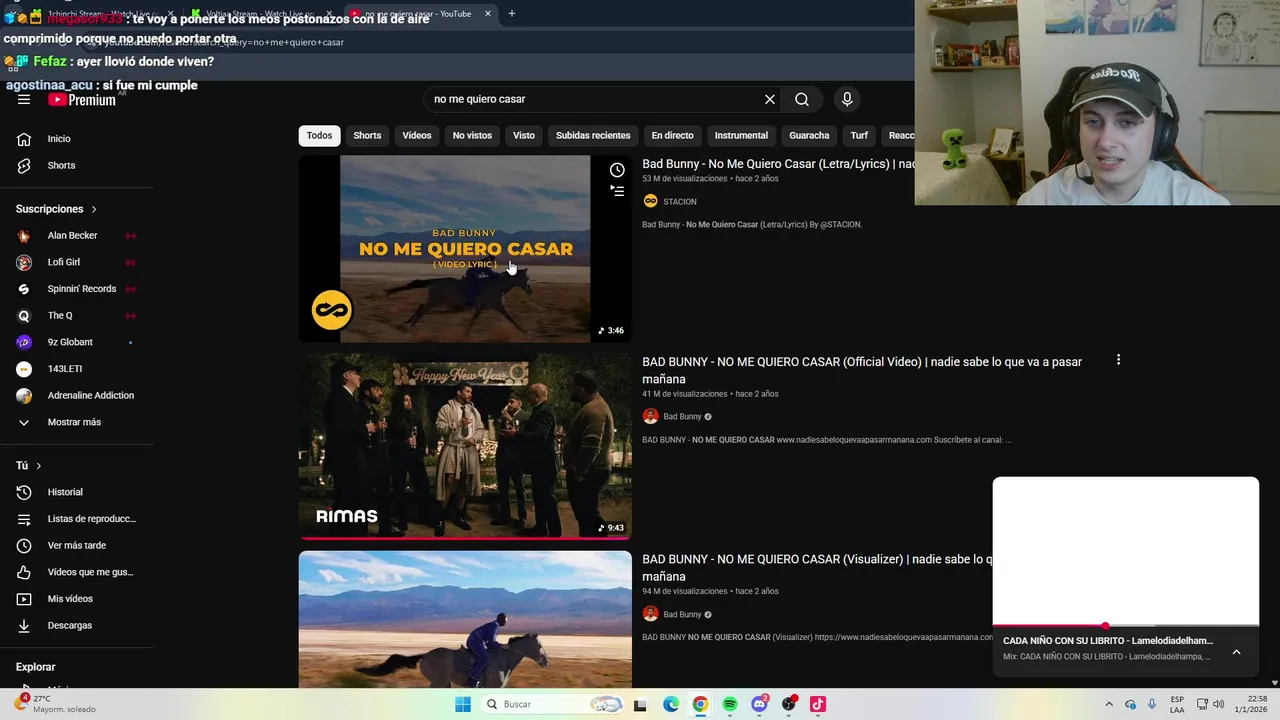Open Shorts in the sidebar
Viewport: 1280px width, 720px height.
coord(77,165)
